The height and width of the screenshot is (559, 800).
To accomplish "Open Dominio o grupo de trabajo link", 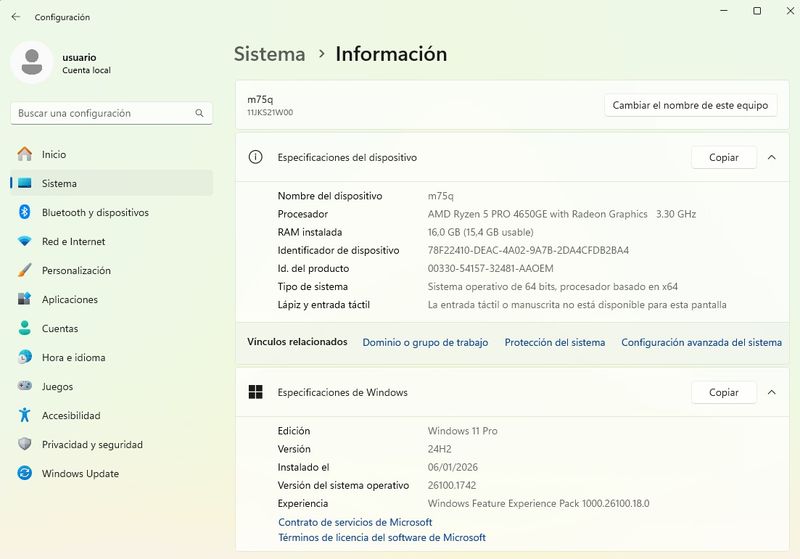I will tap(425, 342).
